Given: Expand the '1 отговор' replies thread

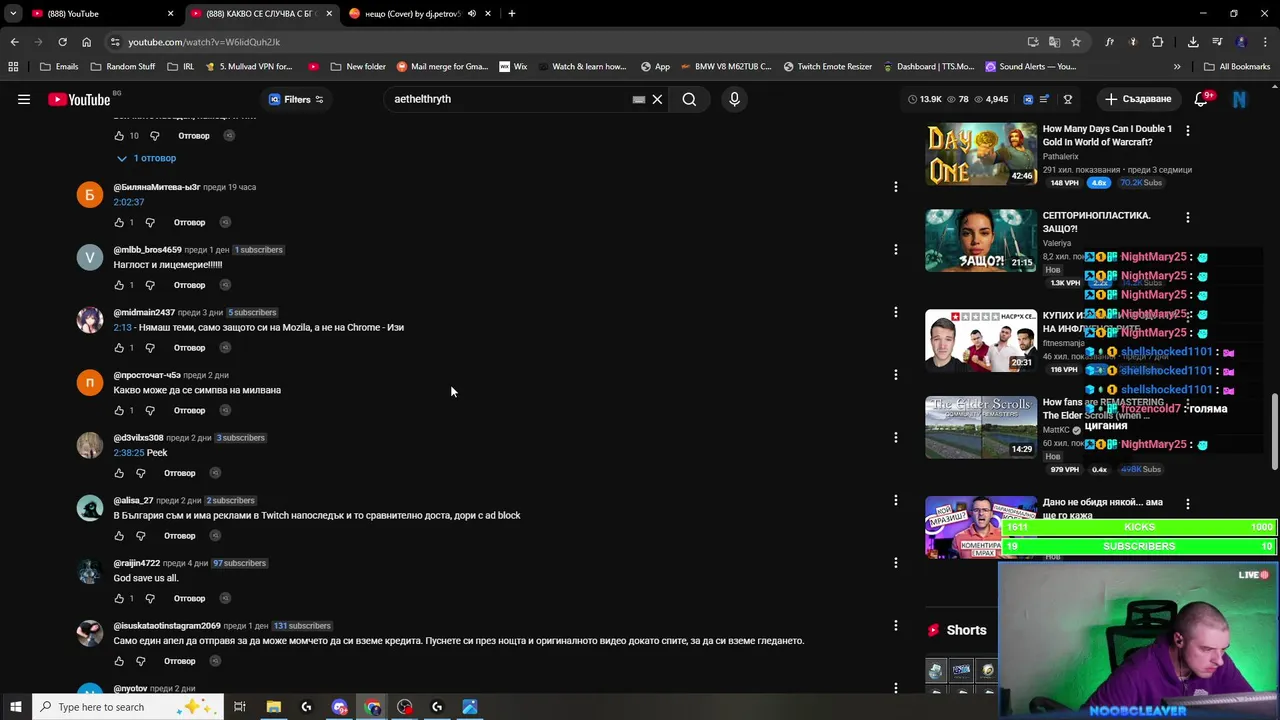Looking at the screenshot, I should coord(146,158).
